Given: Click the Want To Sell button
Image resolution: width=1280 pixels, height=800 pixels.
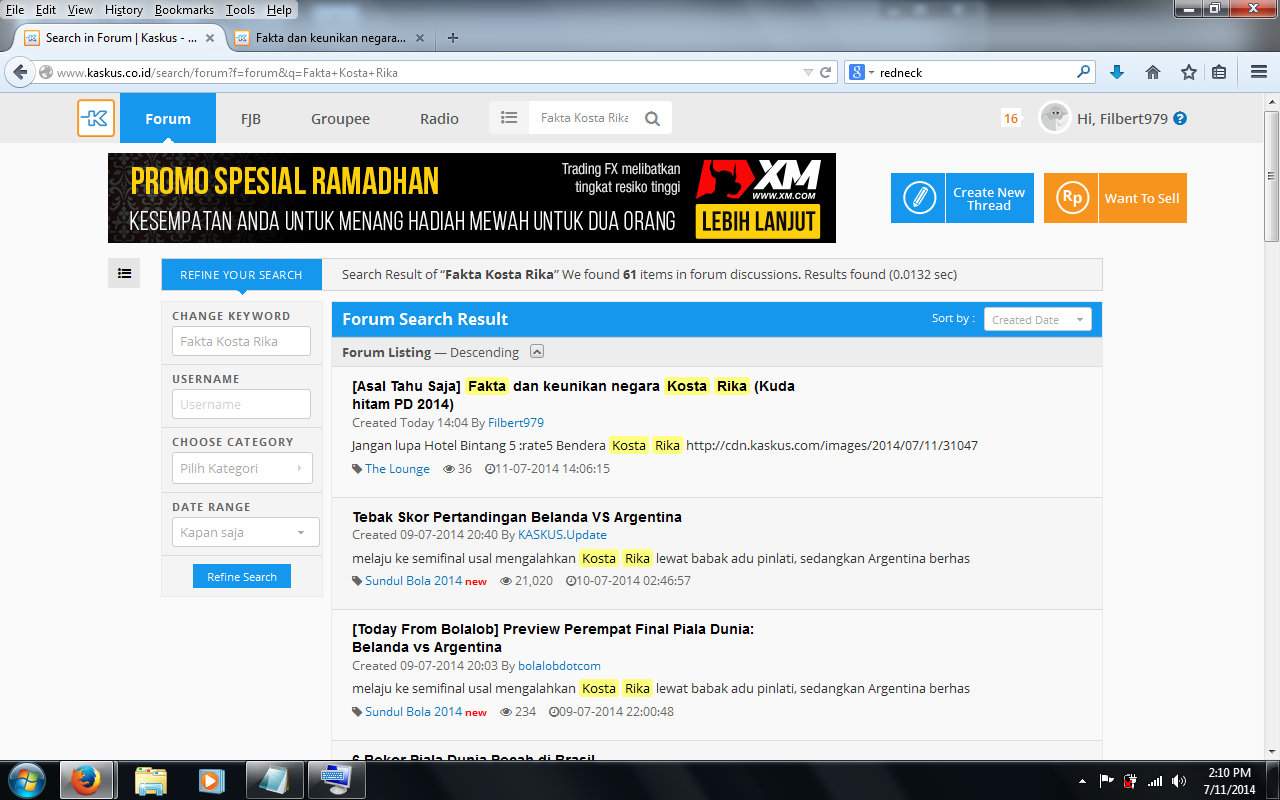Looking at the screenshot, I should (1115, 198).
